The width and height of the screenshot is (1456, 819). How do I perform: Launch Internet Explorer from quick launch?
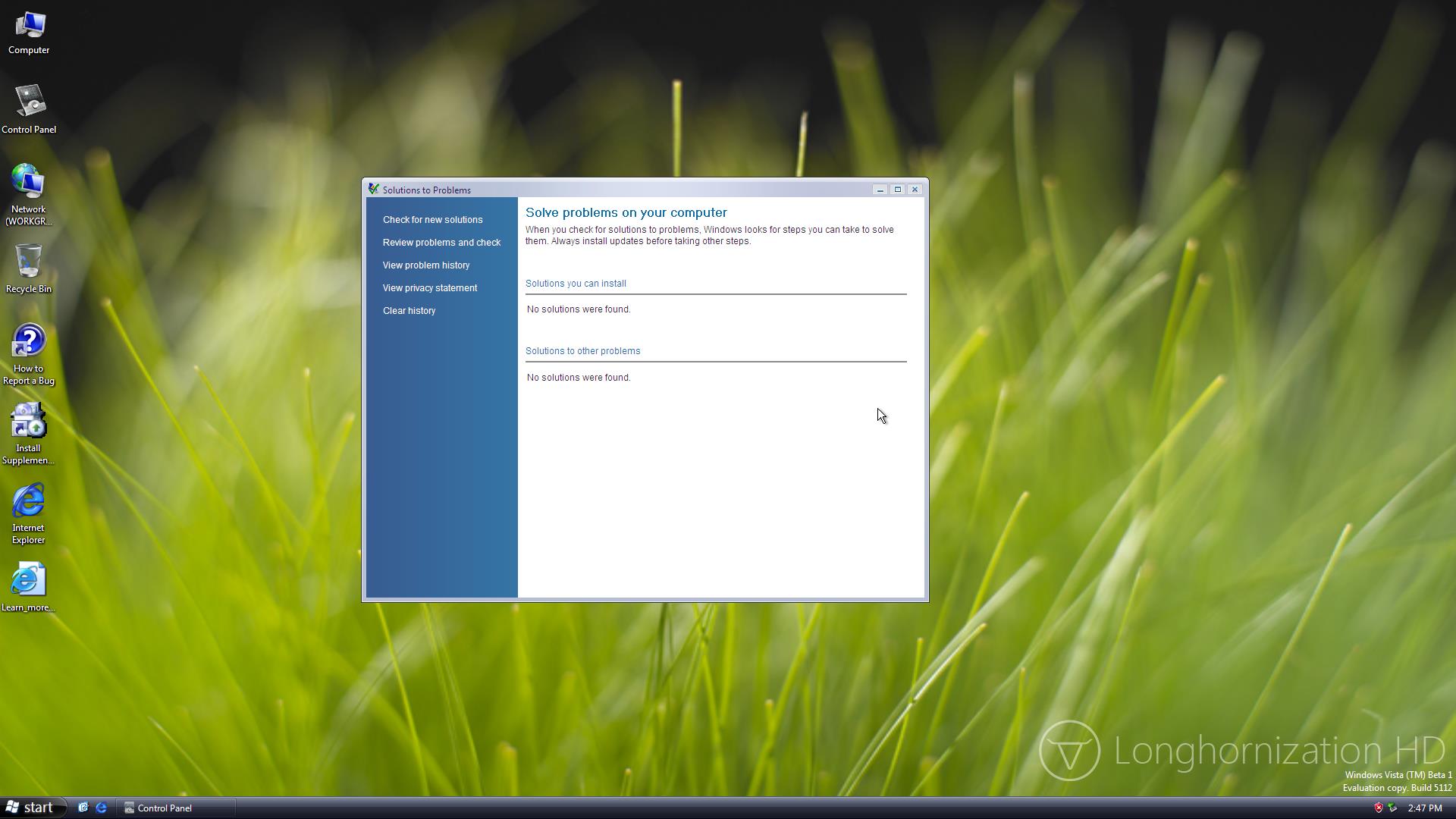(101, 808)
